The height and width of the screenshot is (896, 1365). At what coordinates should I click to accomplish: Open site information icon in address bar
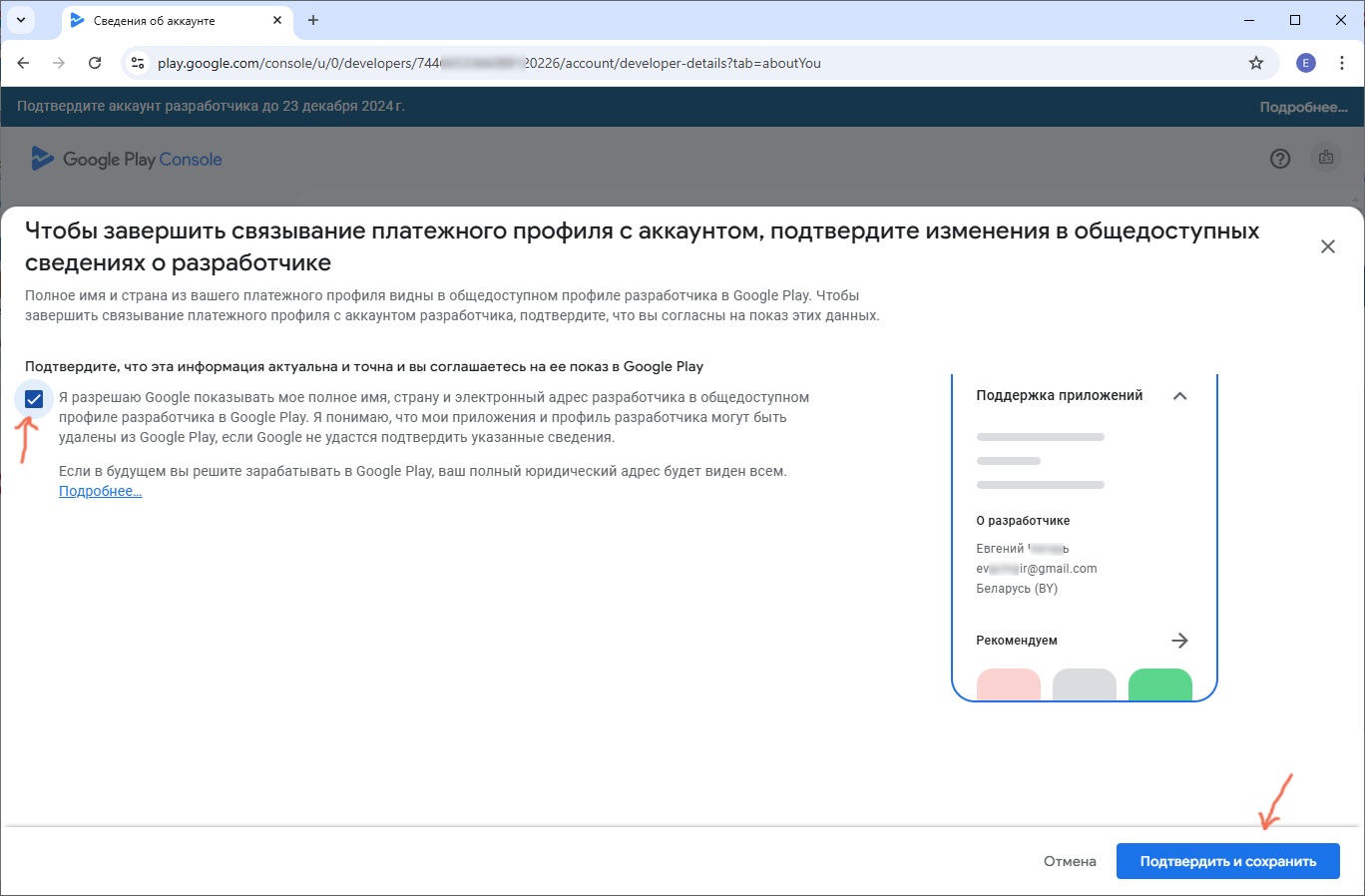coord(139,63)
